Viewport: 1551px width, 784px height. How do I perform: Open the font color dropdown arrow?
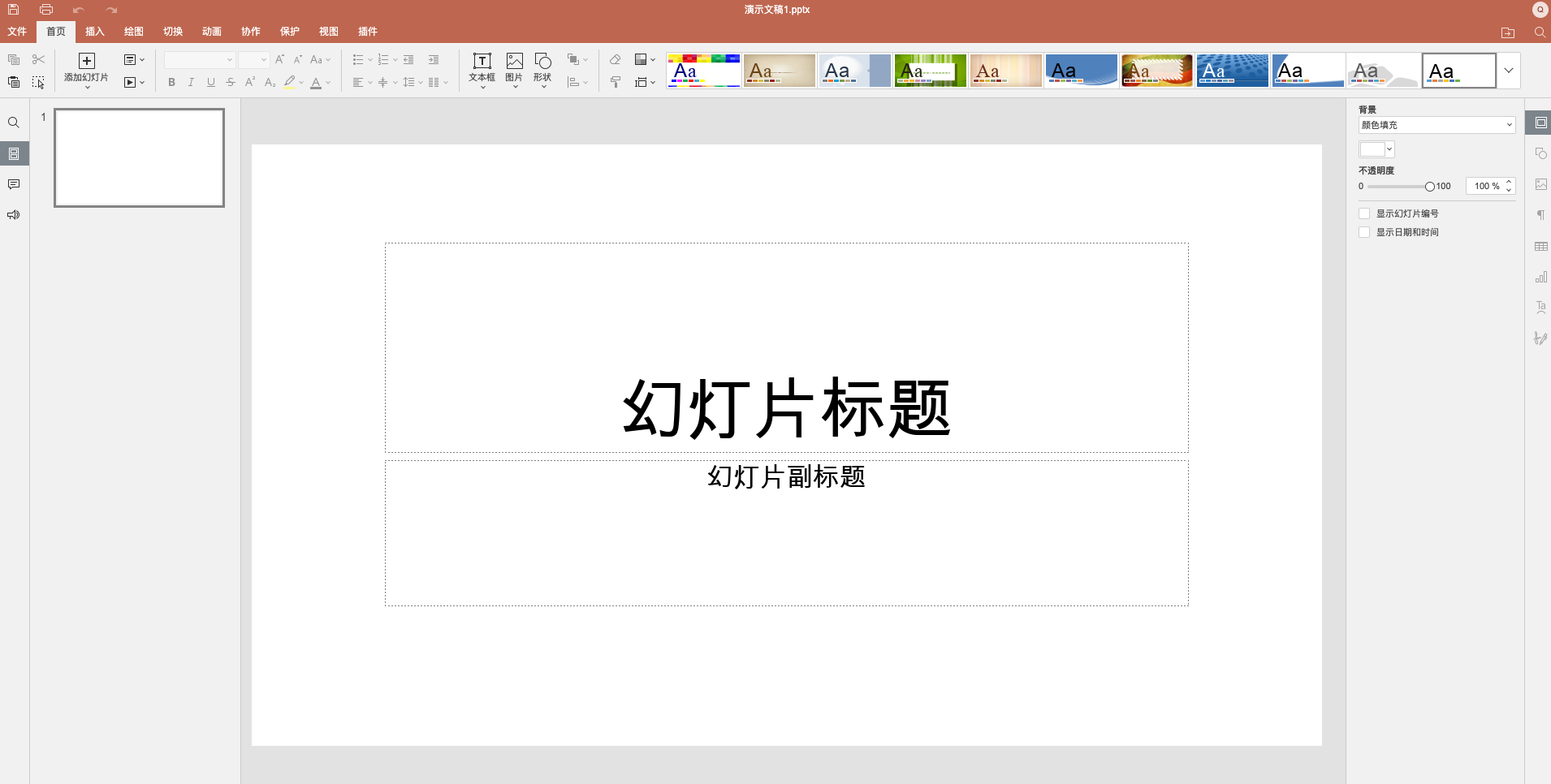click(x=328, y=82)
